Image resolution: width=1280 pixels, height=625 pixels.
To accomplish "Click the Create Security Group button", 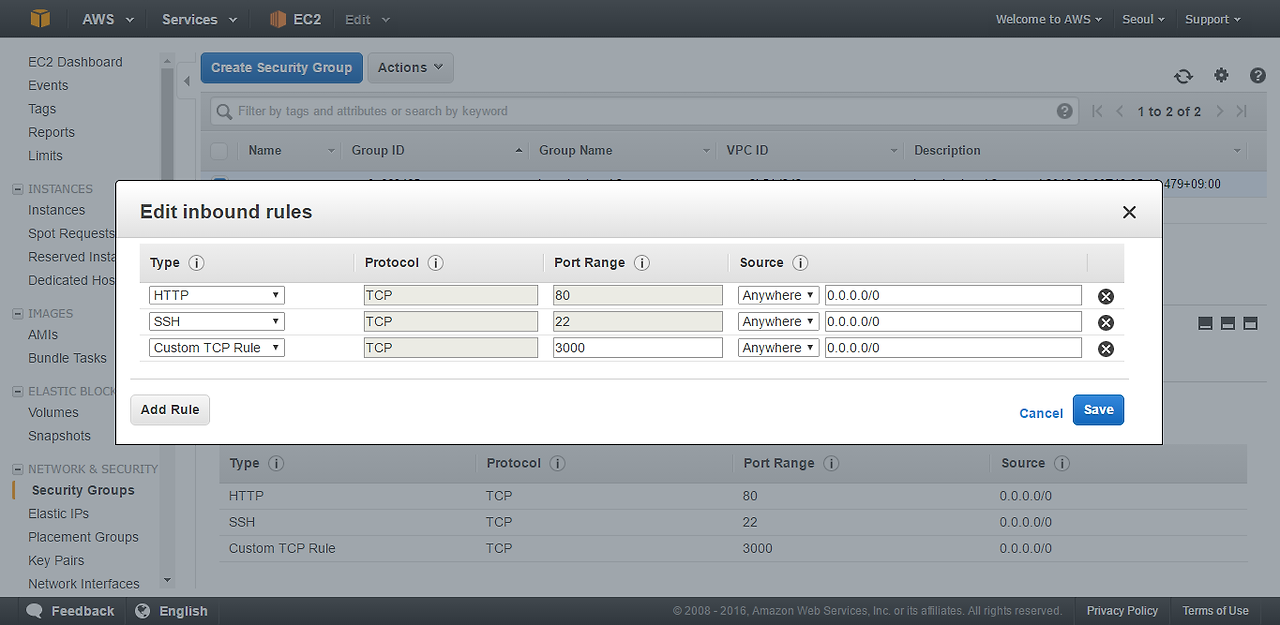I will click(x=282, y=68).
